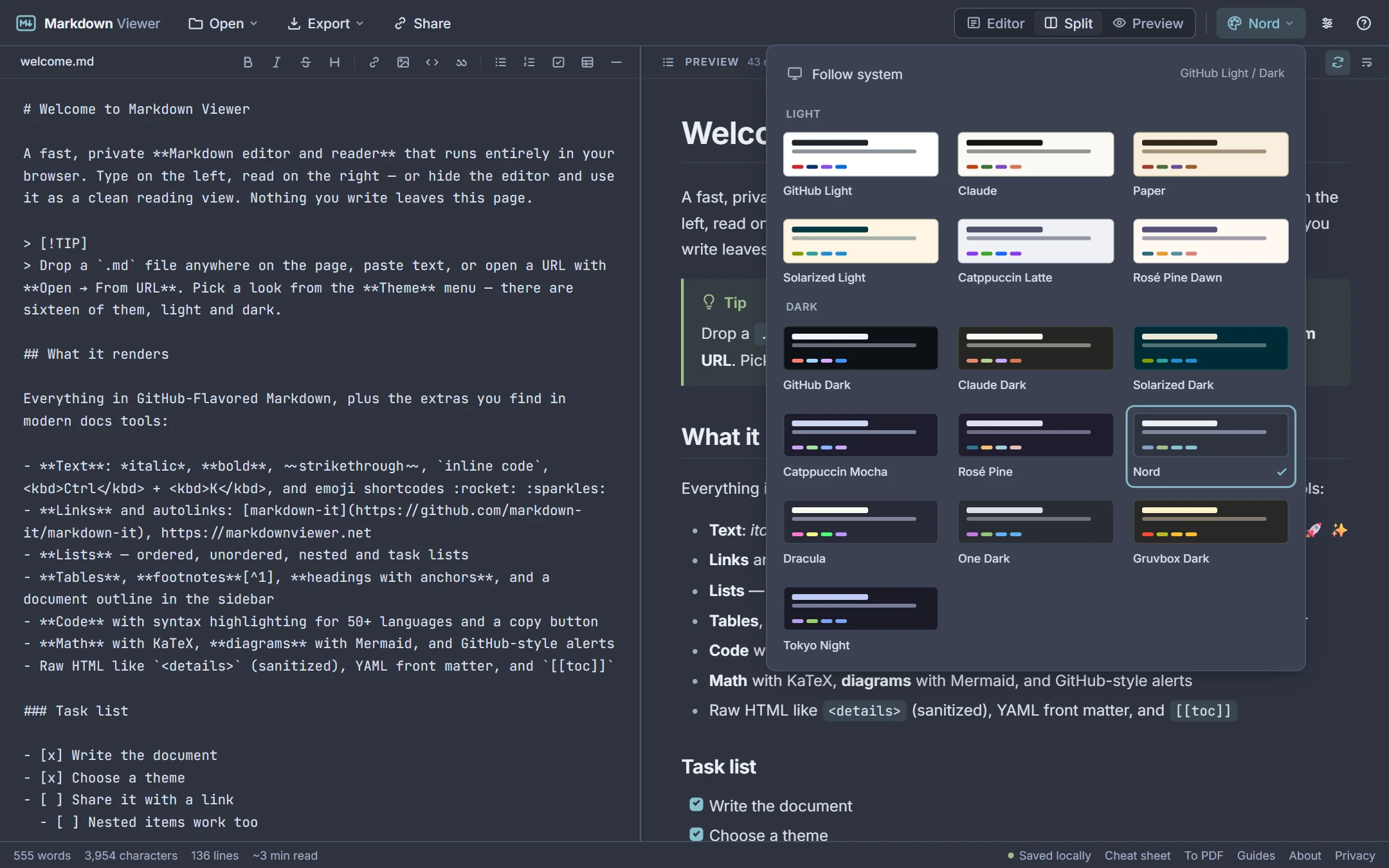Screen dimensions: 1389x868
Task: Insert a link using chain icon
Action: click(374, 62)
